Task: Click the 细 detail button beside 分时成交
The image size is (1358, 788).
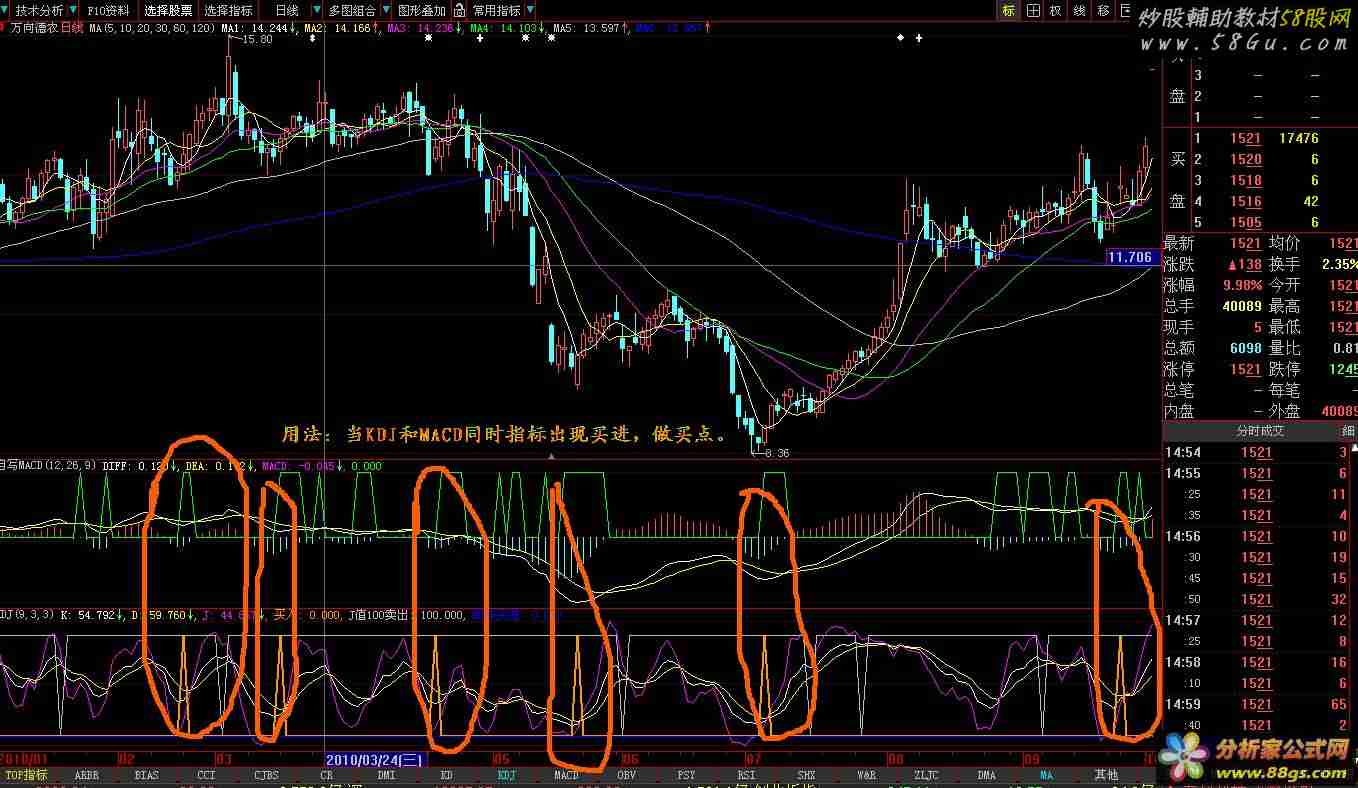Action: click(x=1347, y=431)
